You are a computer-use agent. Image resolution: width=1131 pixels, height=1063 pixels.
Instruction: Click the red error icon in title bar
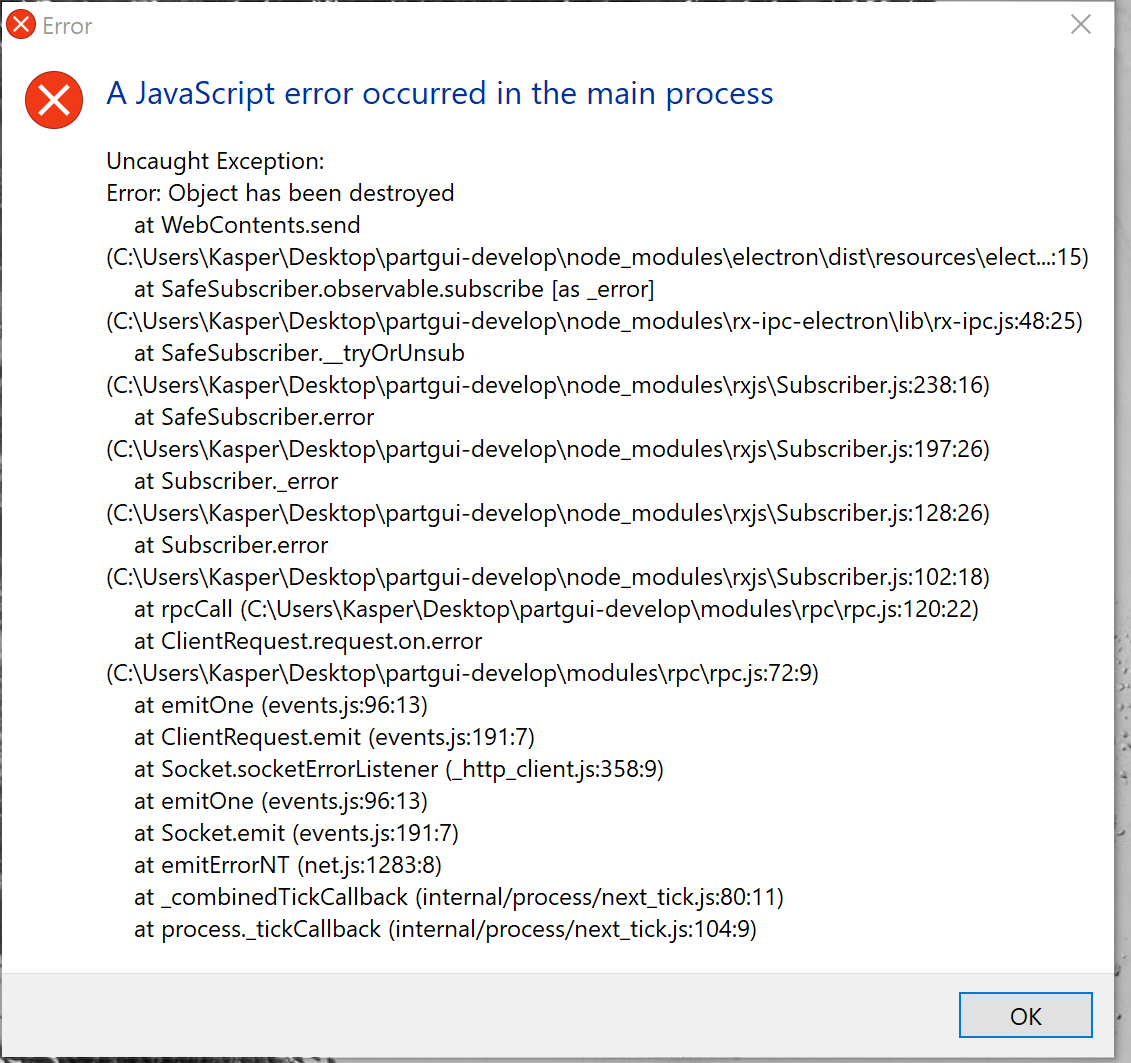click(x=20, y=24)
